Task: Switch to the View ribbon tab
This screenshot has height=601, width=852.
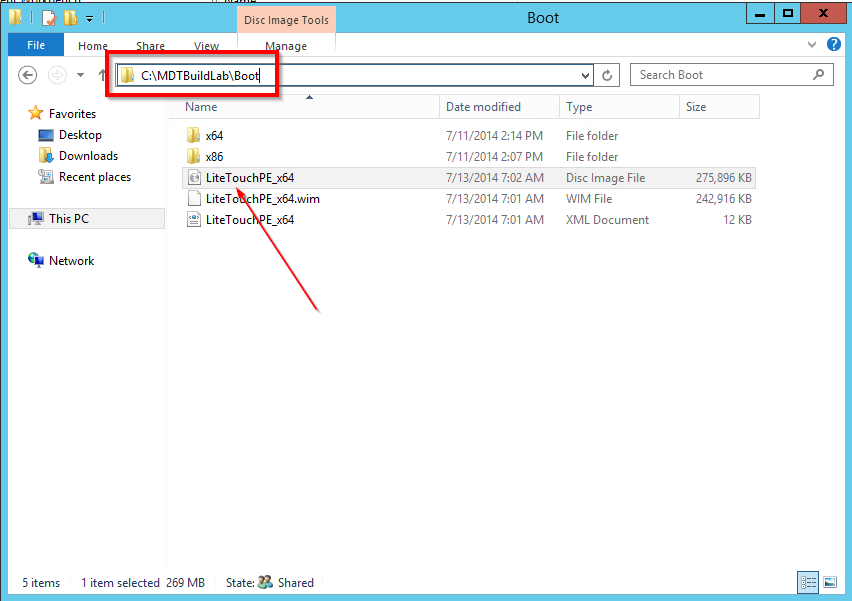Action: point(206,46)
